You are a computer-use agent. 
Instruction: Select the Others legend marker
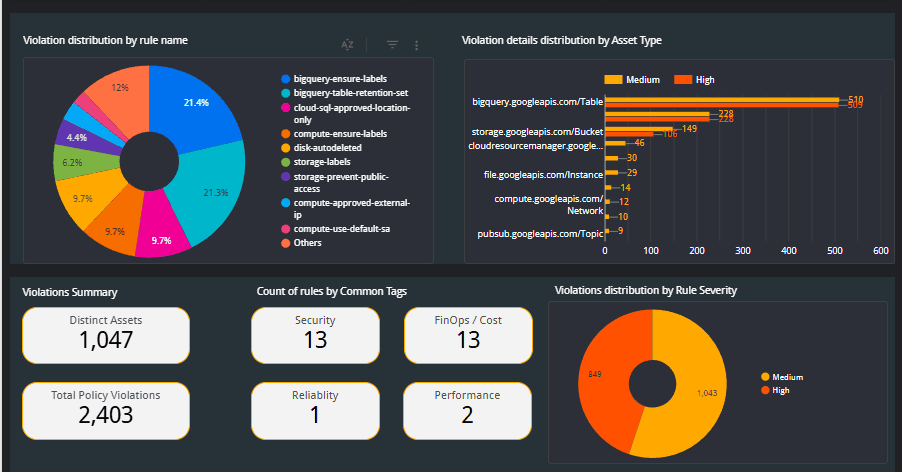click(x=285, y=242)
